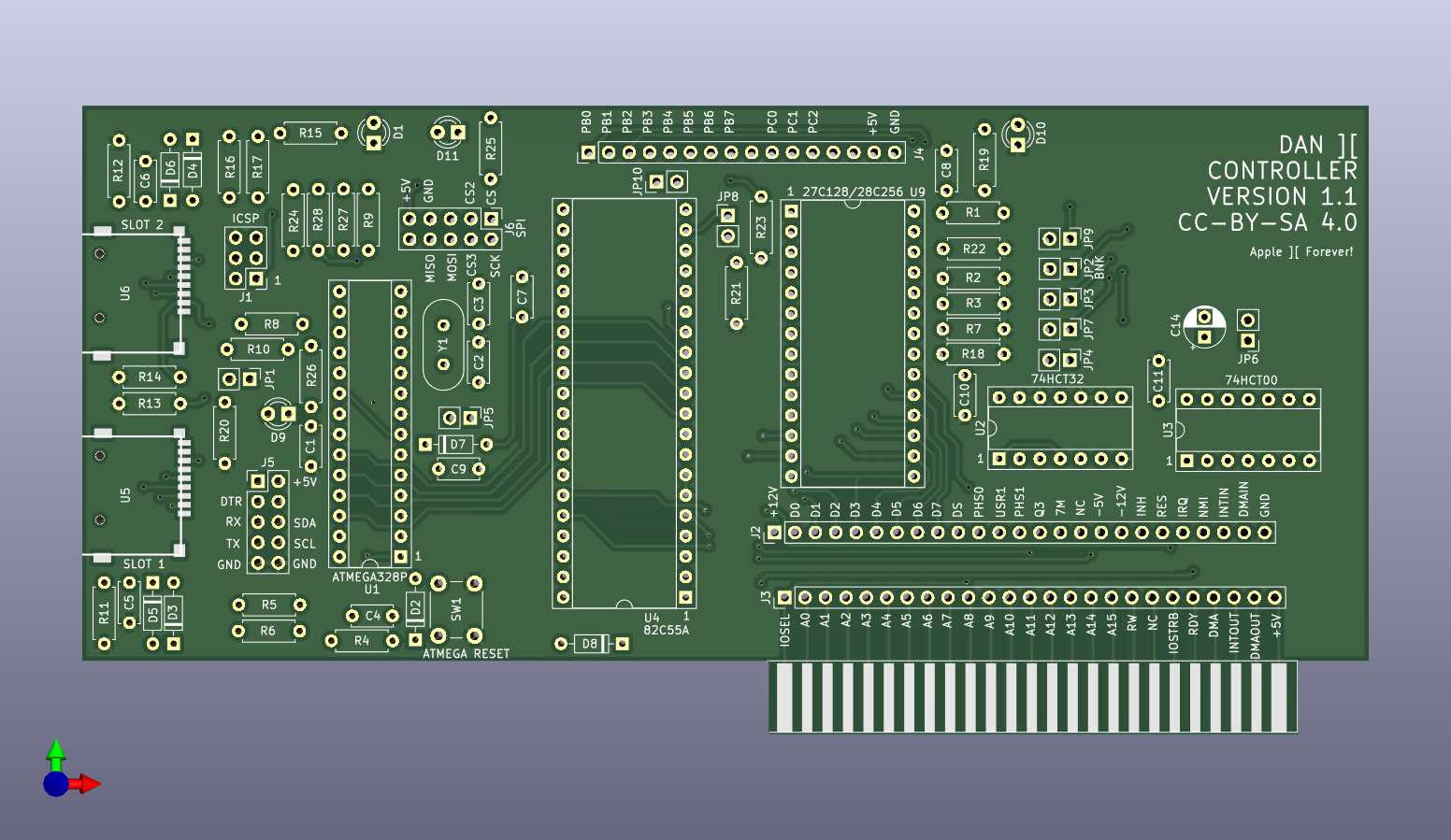Image resolution: width=1451 pixels, height=840 pixels.
Task: Click the R23 resistor label
Action: point(761,227)
